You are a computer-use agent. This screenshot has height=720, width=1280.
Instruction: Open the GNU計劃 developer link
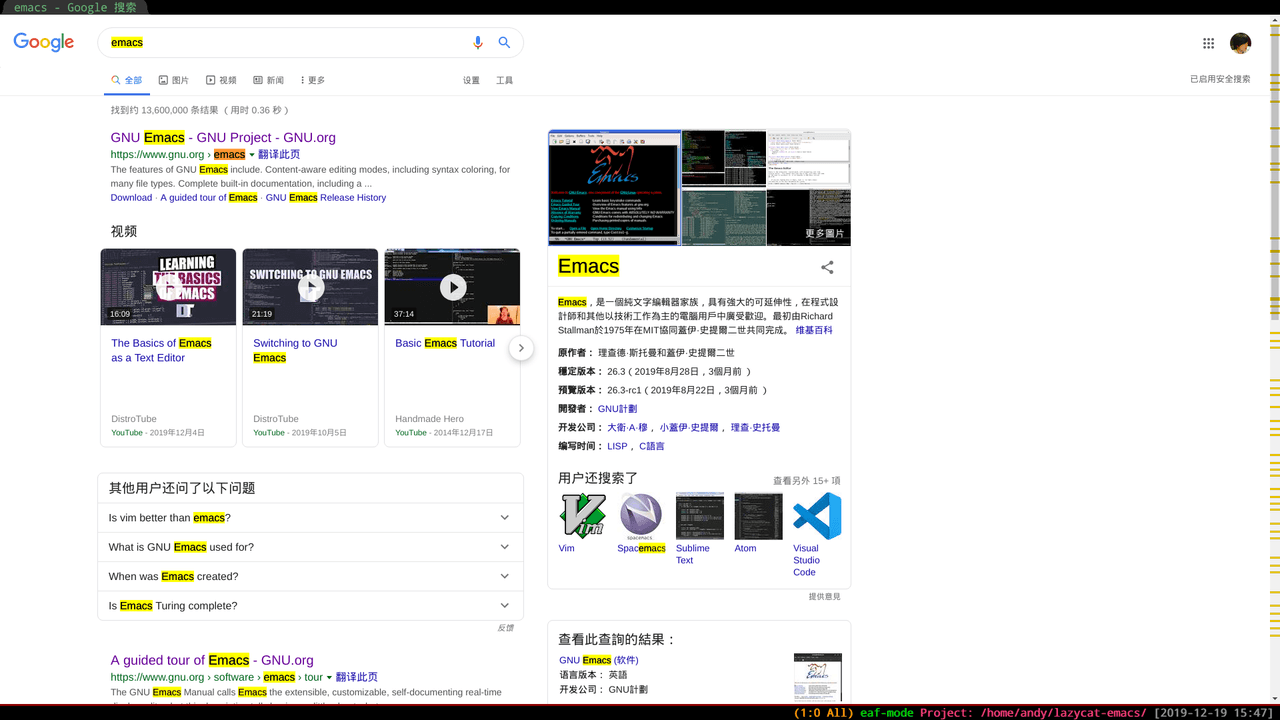[x=617, y=409]
